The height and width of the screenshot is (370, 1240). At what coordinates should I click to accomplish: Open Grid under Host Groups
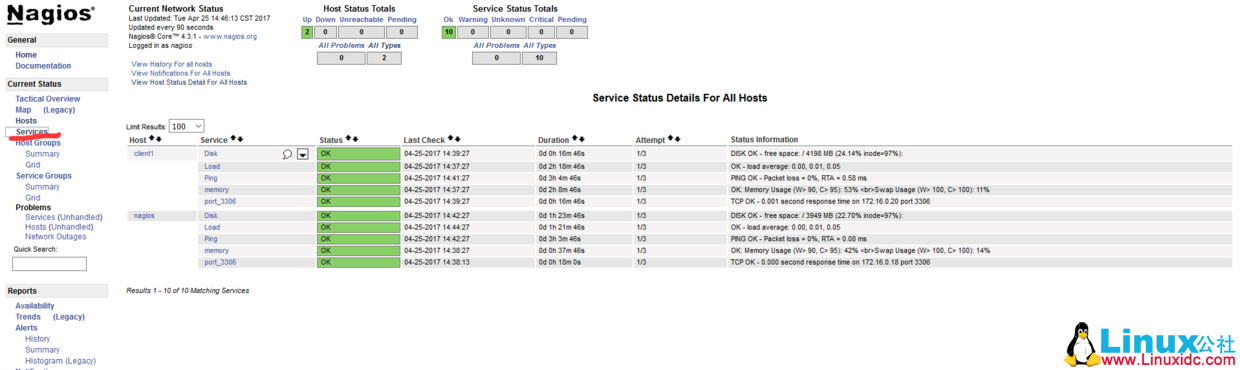pyautogui.click(x=33, y=165)
